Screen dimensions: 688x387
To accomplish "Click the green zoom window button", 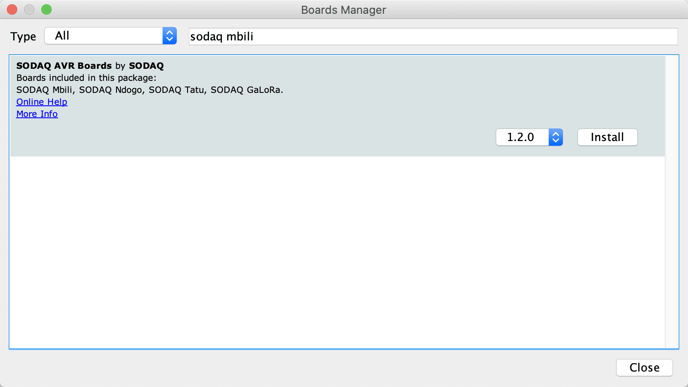I will tap(47, 10).
